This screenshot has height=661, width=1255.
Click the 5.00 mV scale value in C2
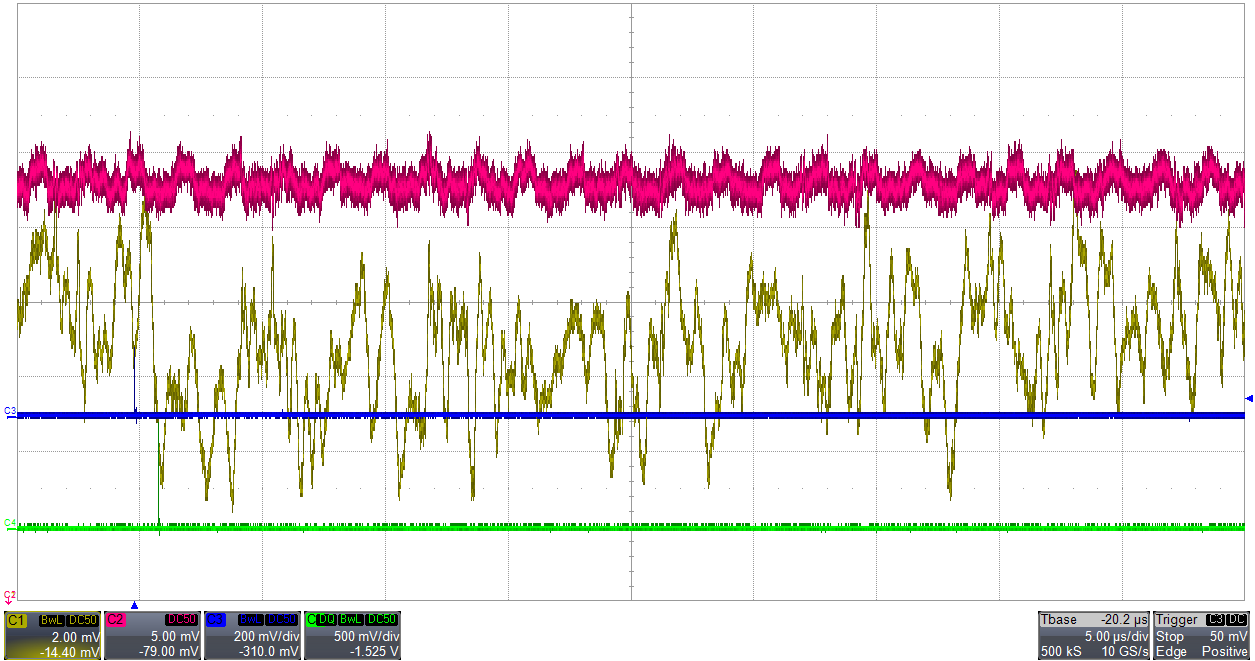point(175,637)
